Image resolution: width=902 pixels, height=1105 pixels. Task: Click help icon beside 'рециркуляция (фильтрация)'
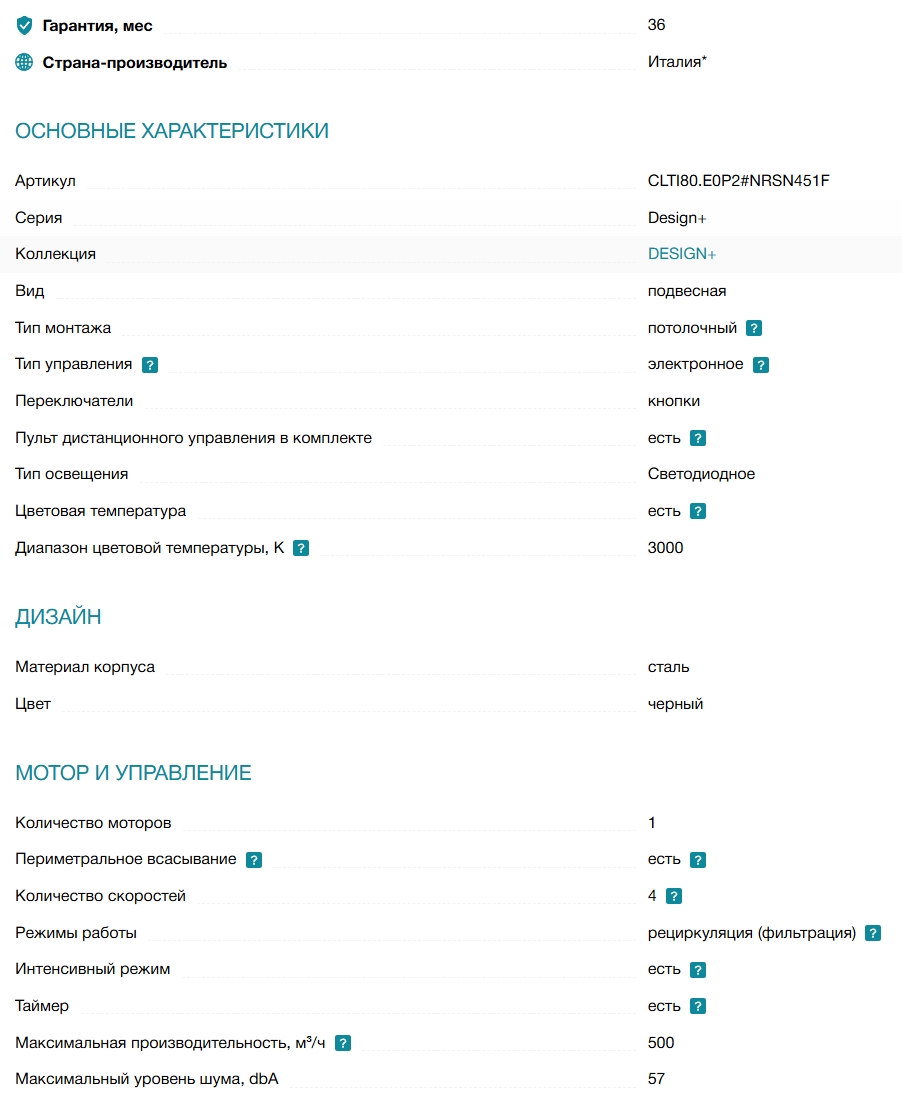pyautogui.click(x=873, y=933)
